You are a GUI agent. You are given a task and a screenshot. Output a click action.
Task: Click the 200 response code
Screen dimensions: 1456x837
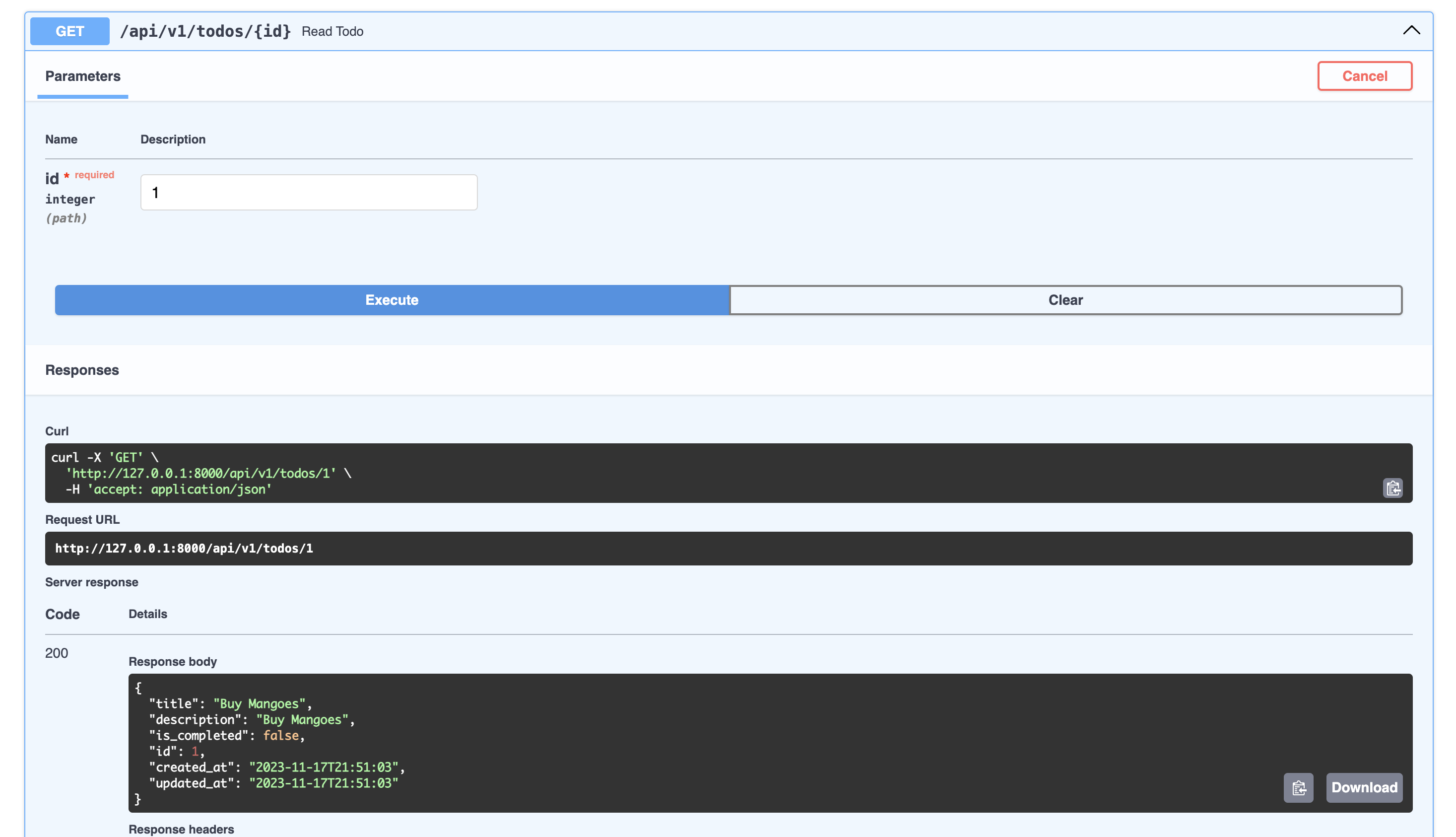click(56, 653)
